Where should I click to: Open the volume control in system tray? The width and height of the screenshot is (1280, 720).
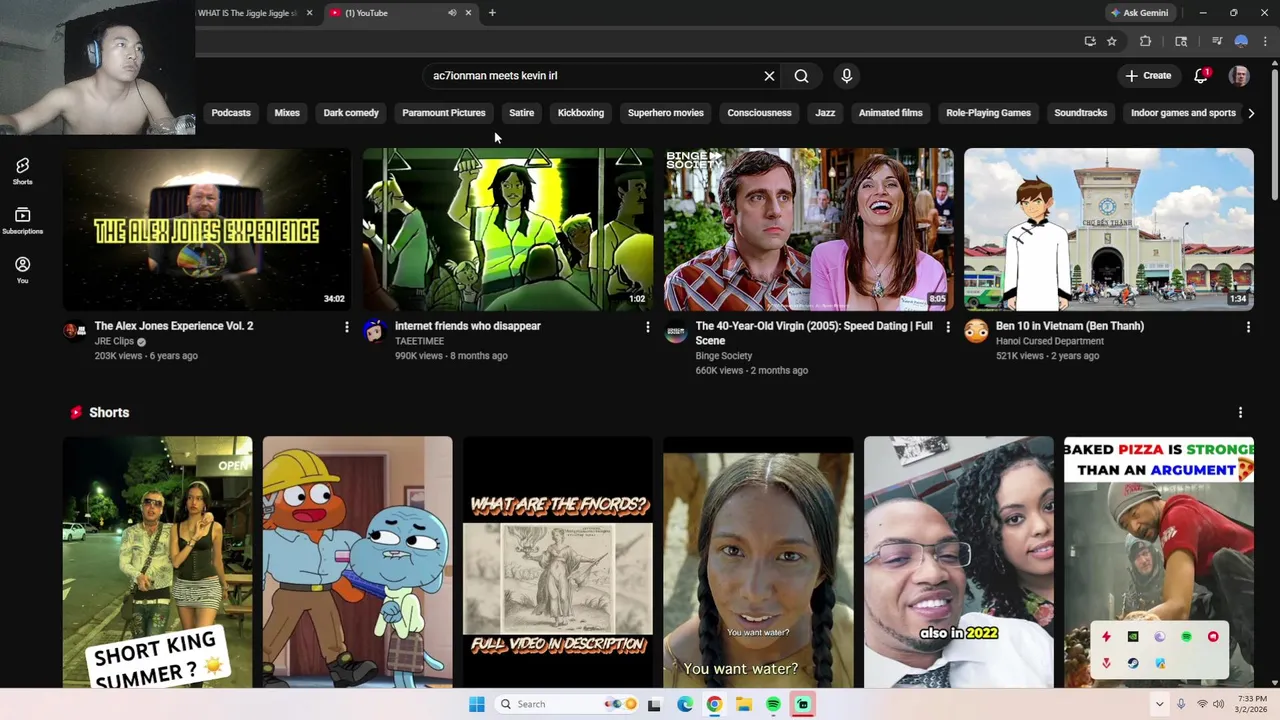pos(1218,704)
